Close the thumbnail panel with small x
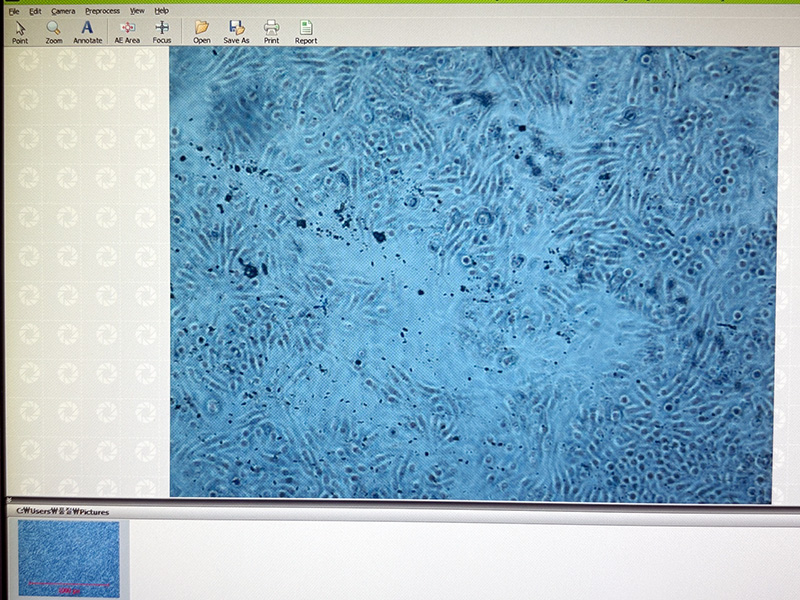Image resolution: width=800 pixels, height=600 pixels. (x=11, y=501)
